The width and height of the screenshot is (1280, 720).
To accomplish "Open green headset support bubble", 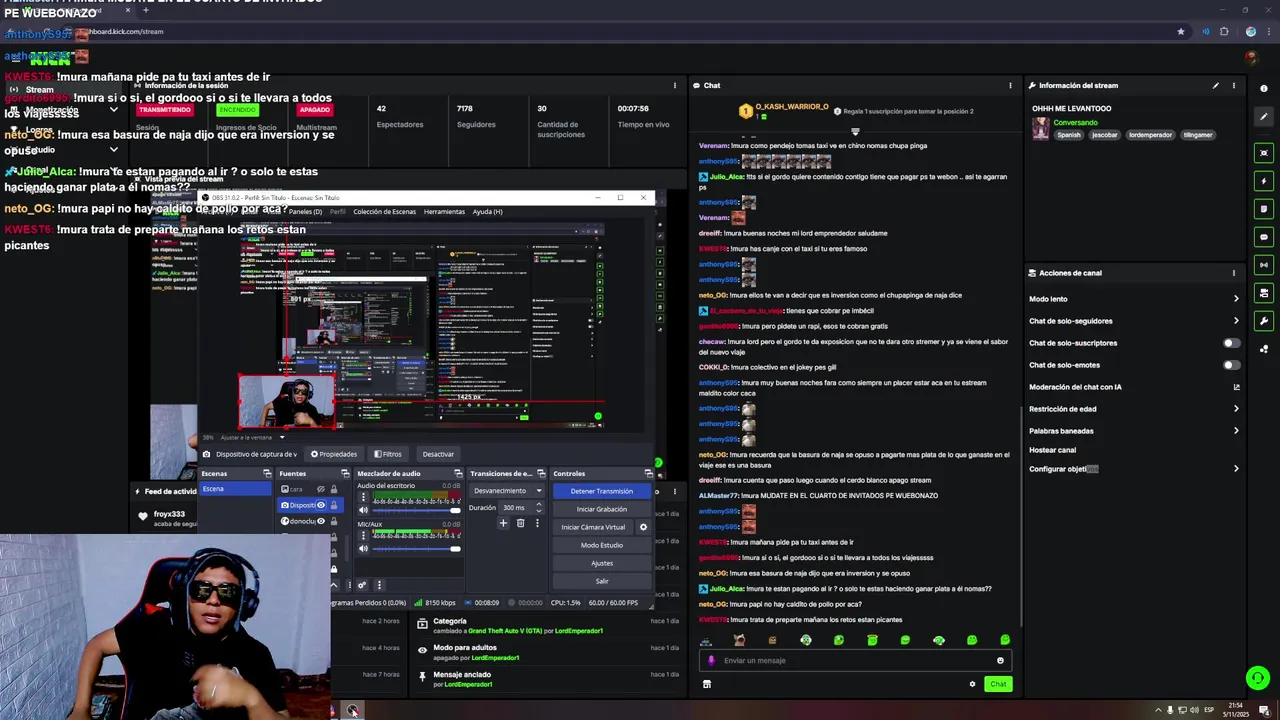I will tap(1257, 678).
